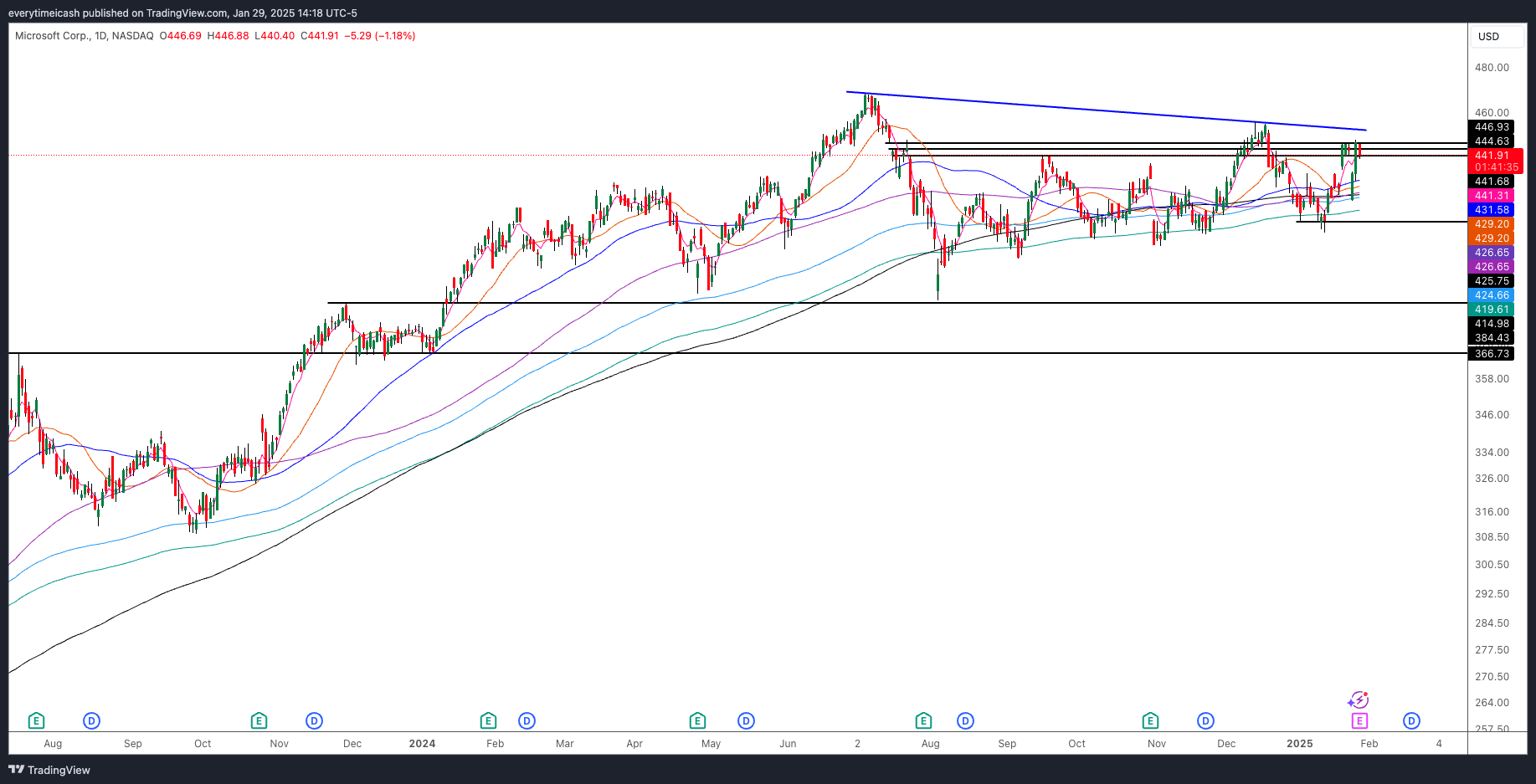
Task: Click the 460.00 axis value
Action: (x=1492, y=113)
